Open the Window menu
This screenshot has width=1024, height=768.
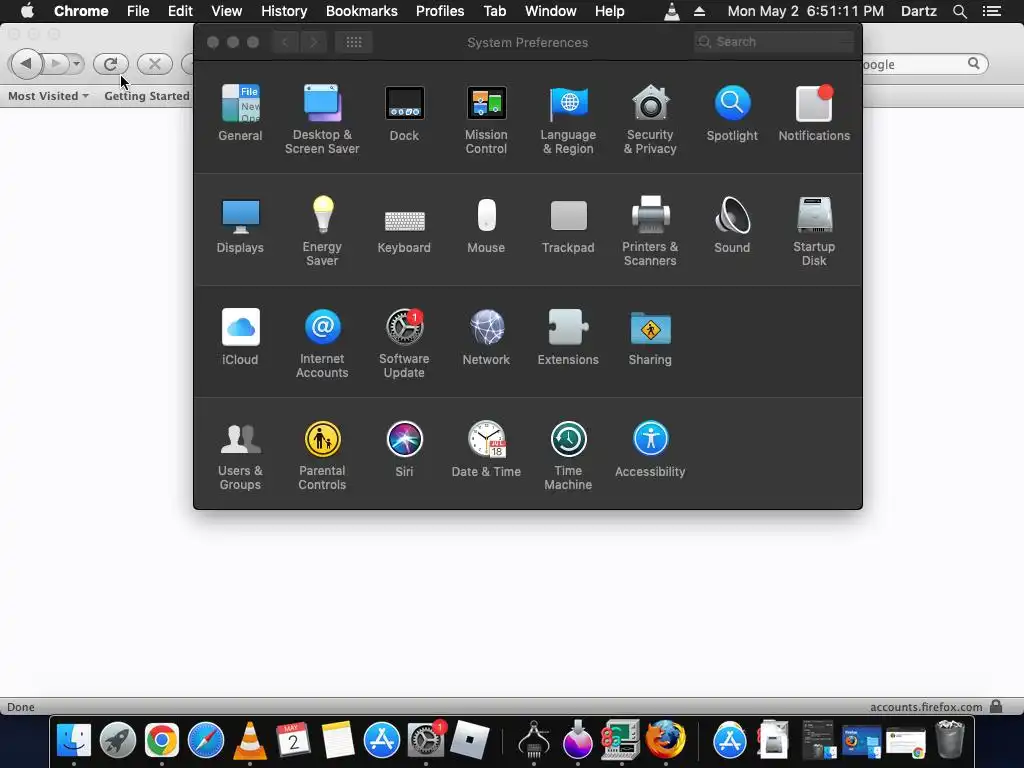[551, 11]
